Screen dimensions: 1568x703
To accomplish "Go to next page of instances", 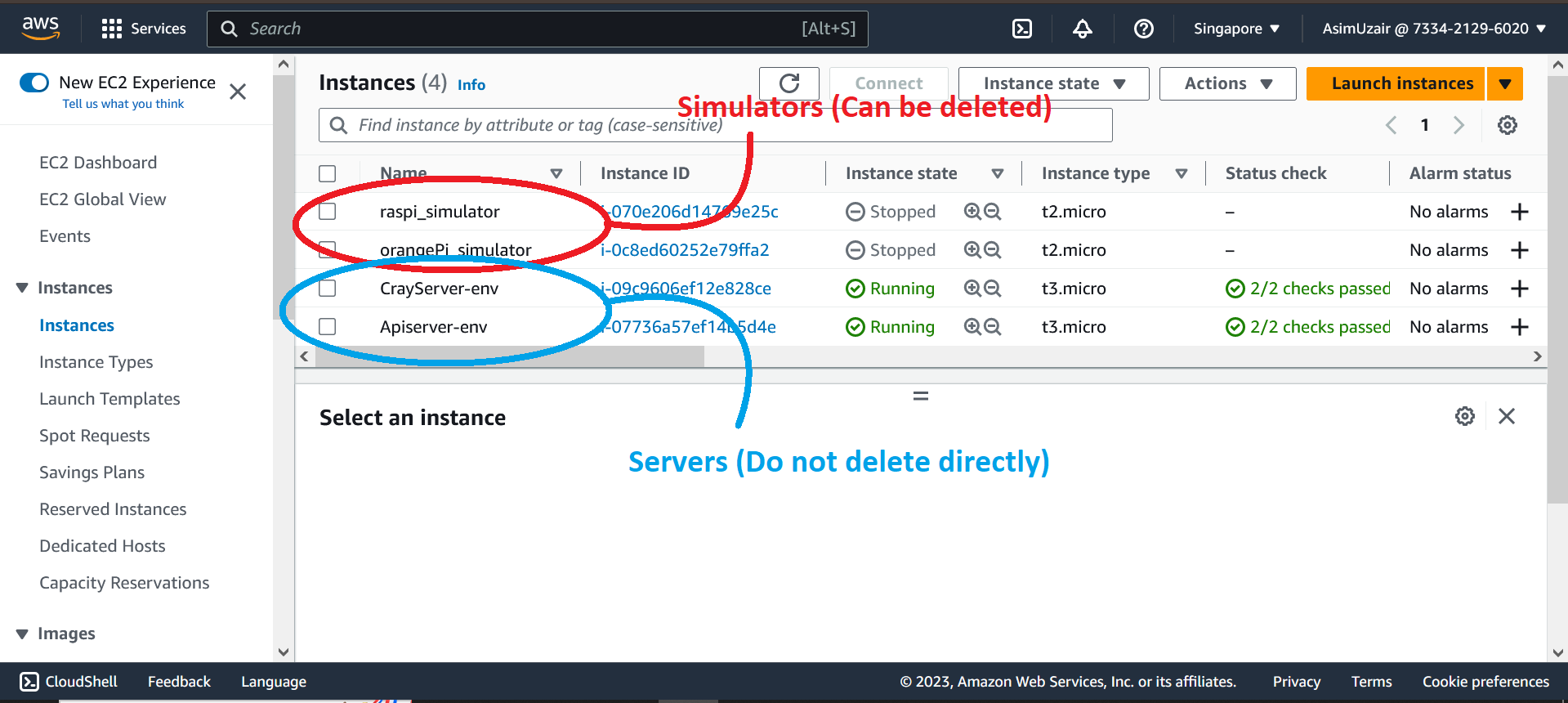I will pyautogui.click(x=1459, y=125).
